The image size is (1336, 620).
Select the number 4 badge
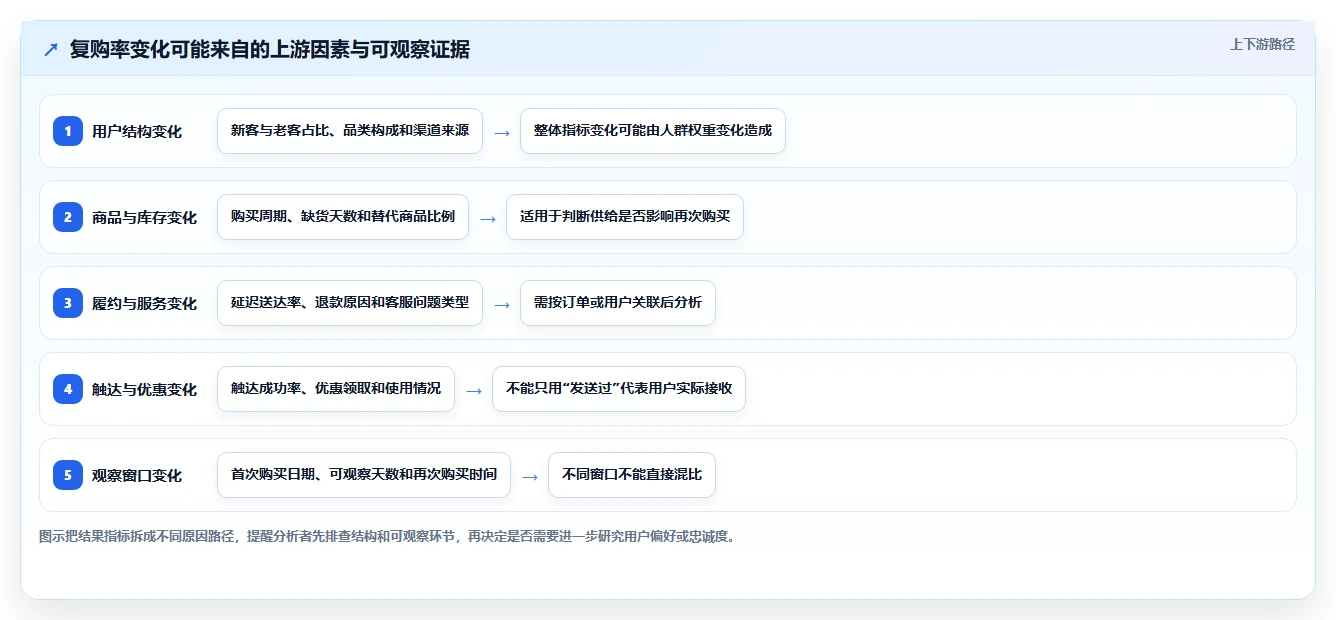tap(68, 389)
